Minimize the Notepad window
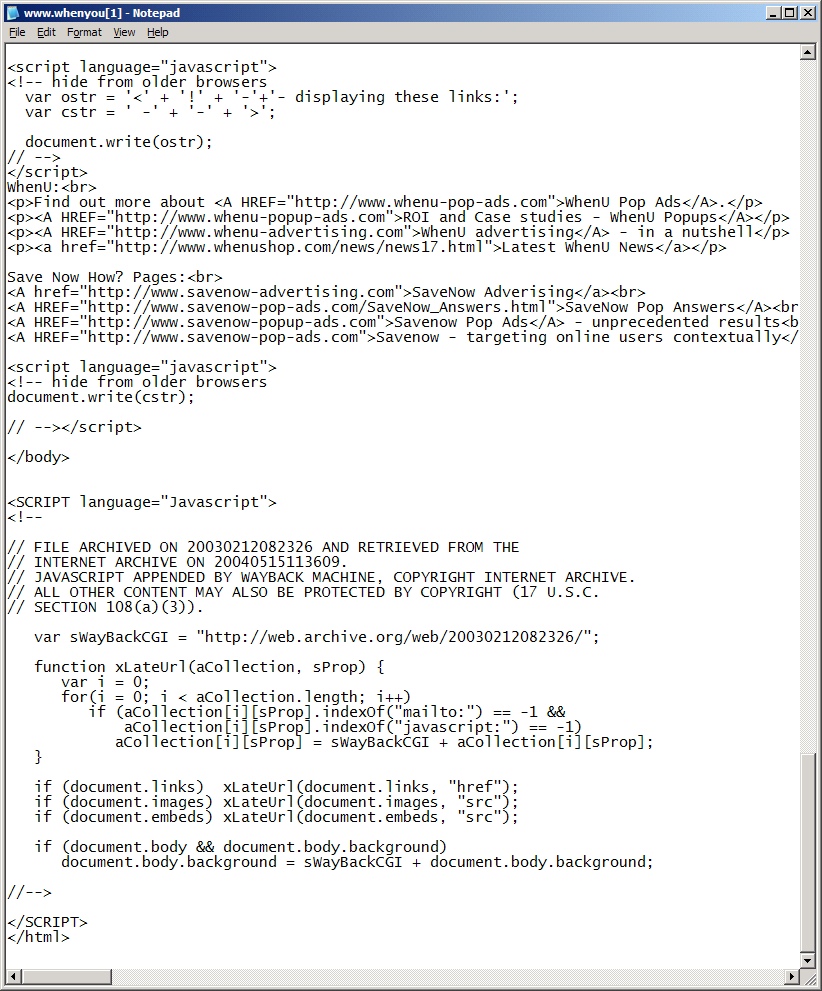Image resolution: width=822 pixels, height=991 pixels. [x=773, y=13]
